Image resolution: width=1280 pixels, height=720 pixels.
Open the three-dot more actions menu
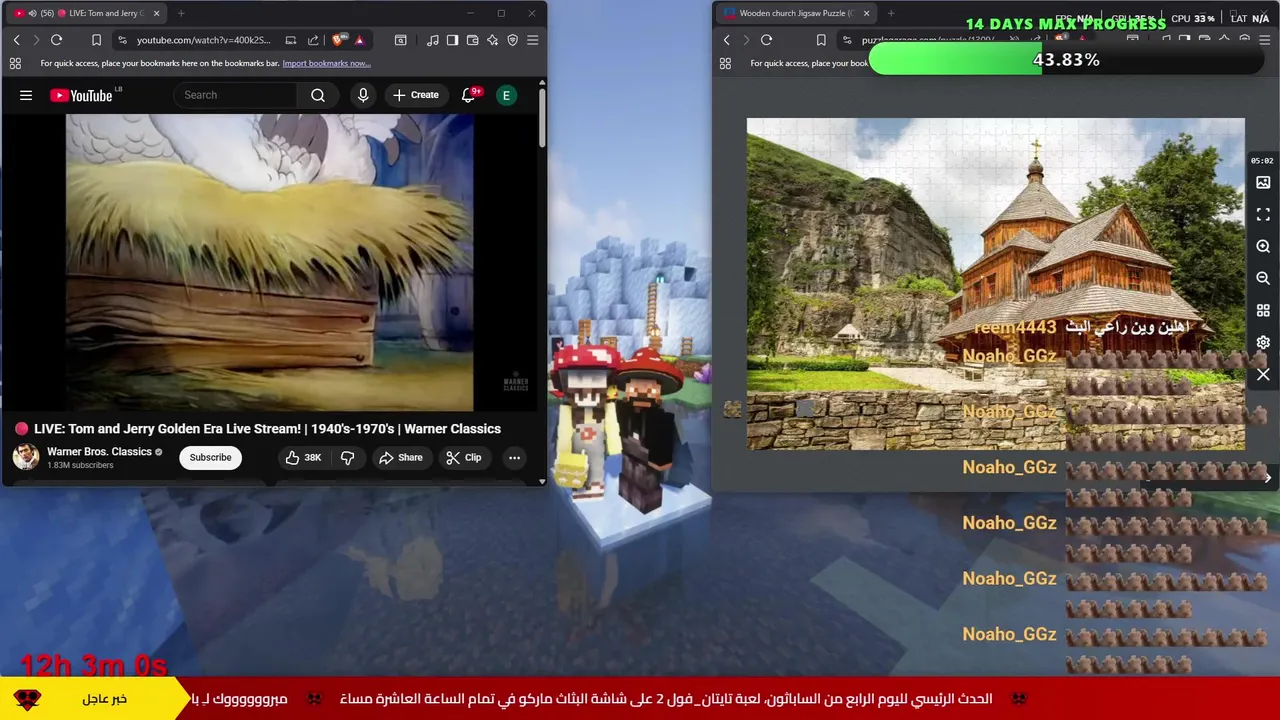(x=514, y=458)
